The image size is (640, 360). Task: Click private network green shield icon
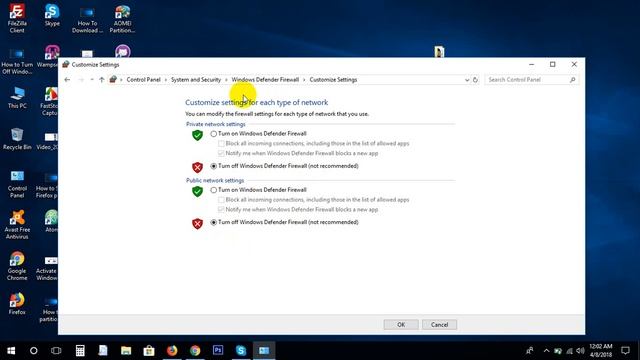point(198,135)
